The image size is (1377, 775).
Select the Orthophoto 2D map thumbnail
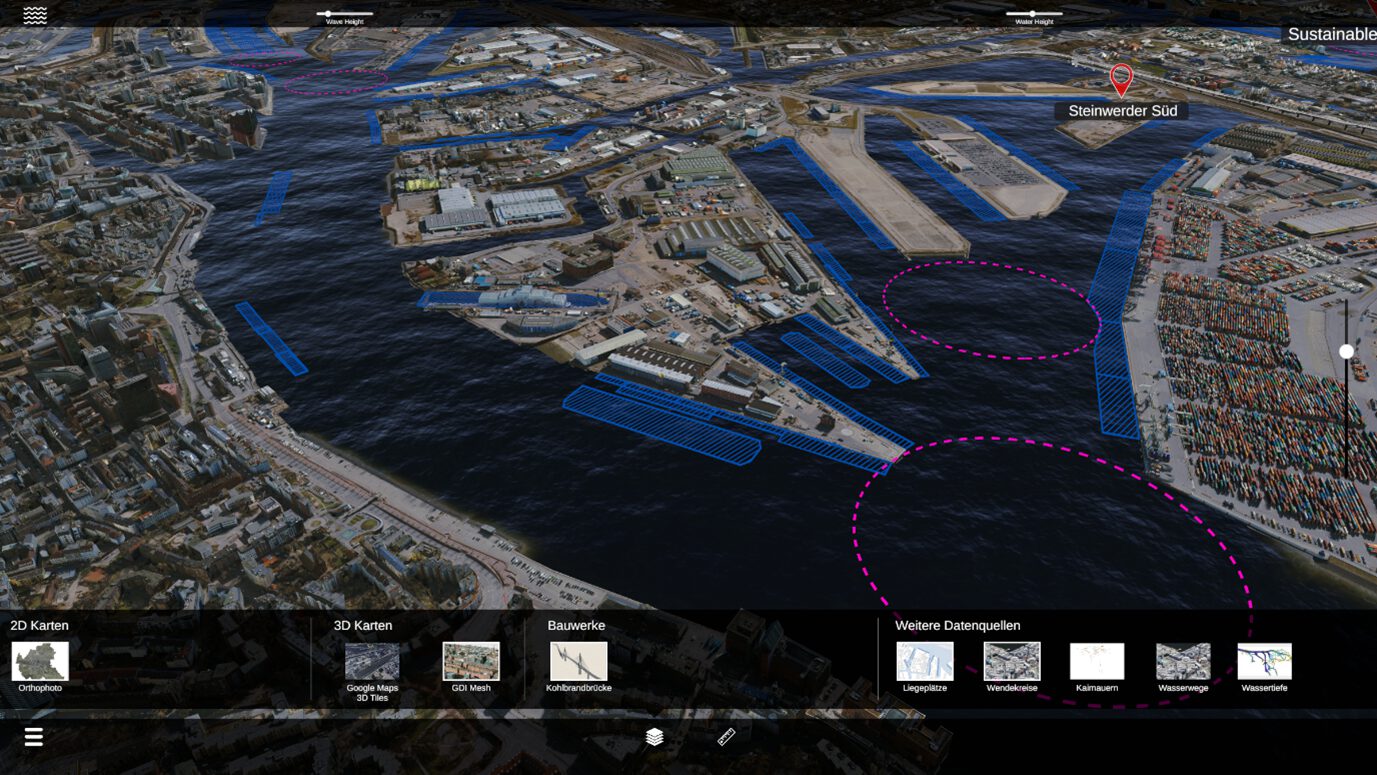point(40,661)
